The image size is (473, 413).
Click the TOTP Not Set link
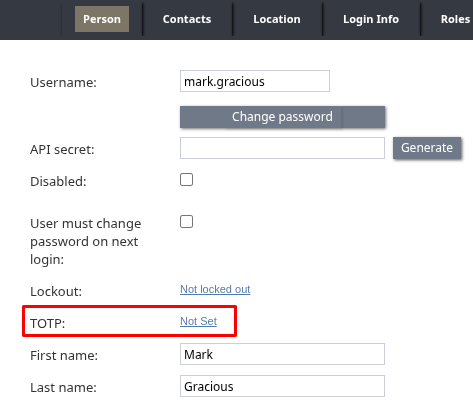click(x=198, y=321)
